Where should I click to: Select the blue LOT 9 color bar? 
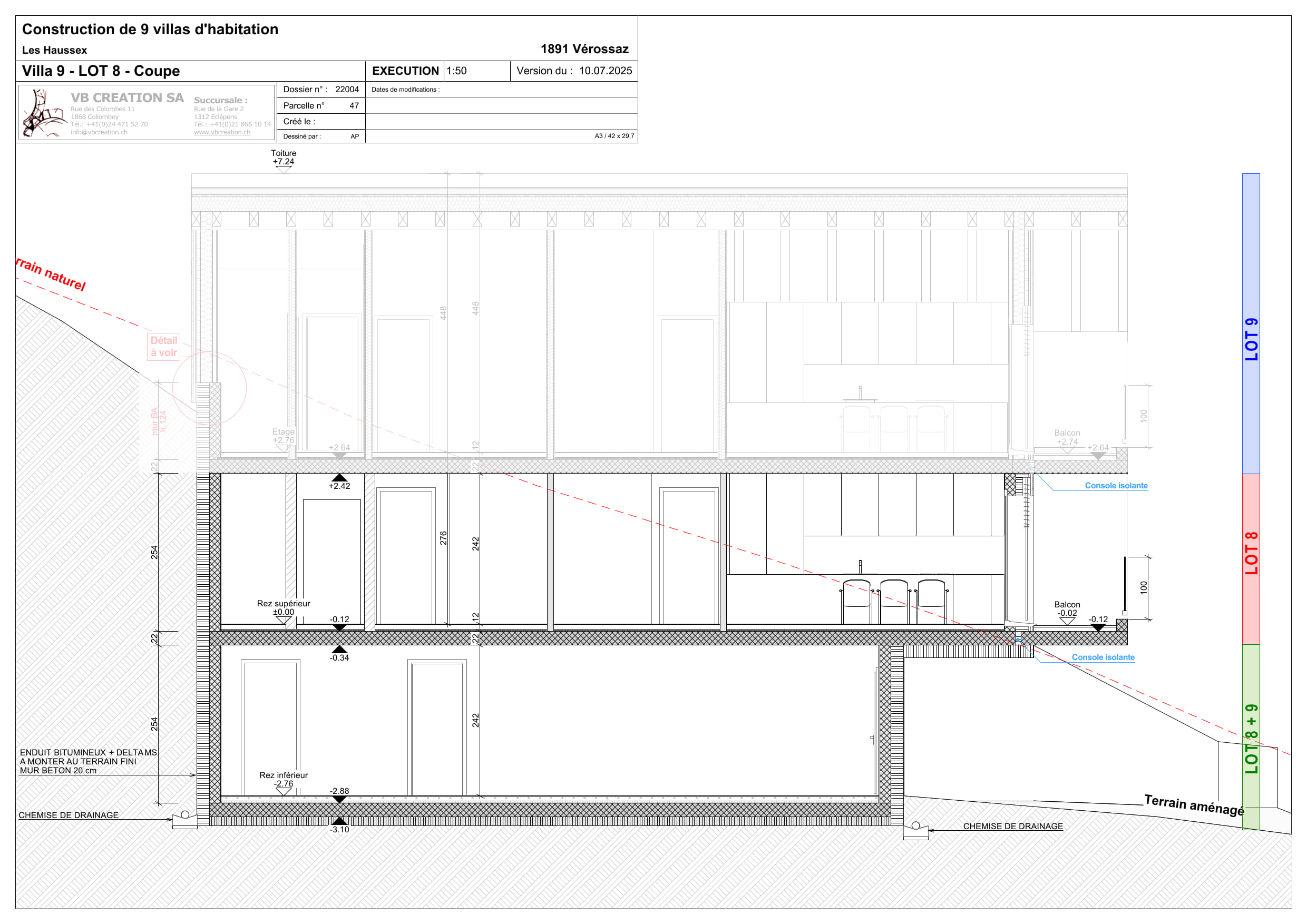pyautogui.click(x=1251, y=325)
